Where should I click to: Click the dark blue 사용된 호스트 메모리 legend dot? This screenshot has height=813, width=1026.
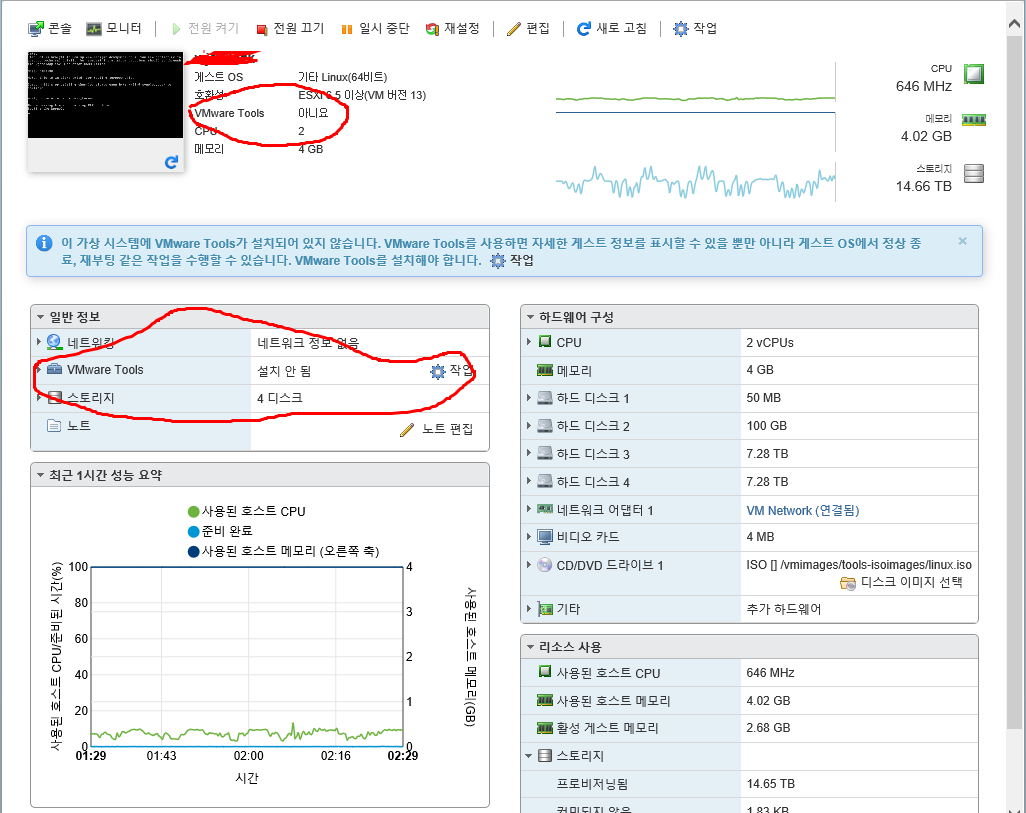tap(194, 551)
